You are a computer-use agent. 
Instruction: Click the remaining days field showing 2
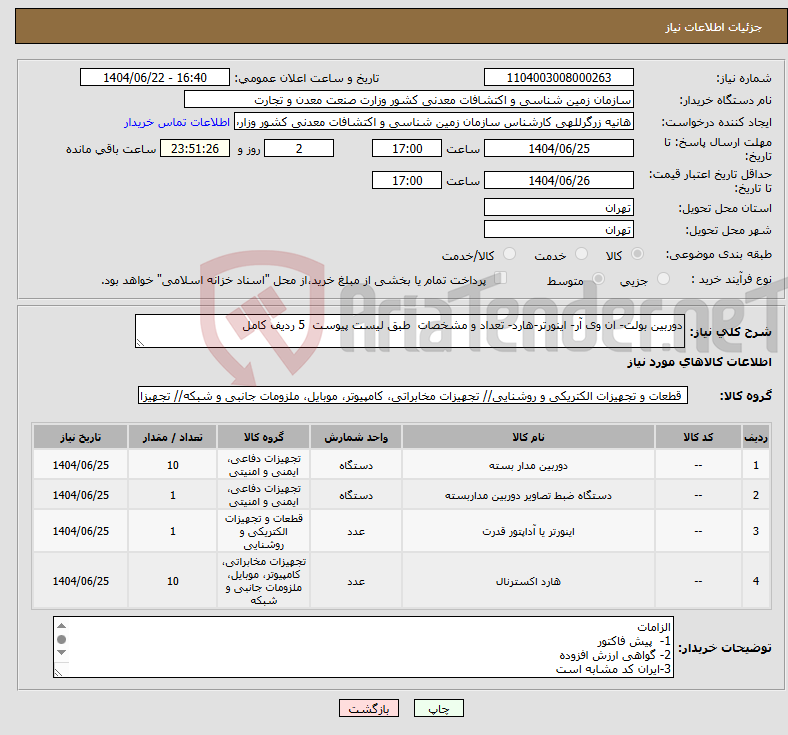tap(299, 149)
